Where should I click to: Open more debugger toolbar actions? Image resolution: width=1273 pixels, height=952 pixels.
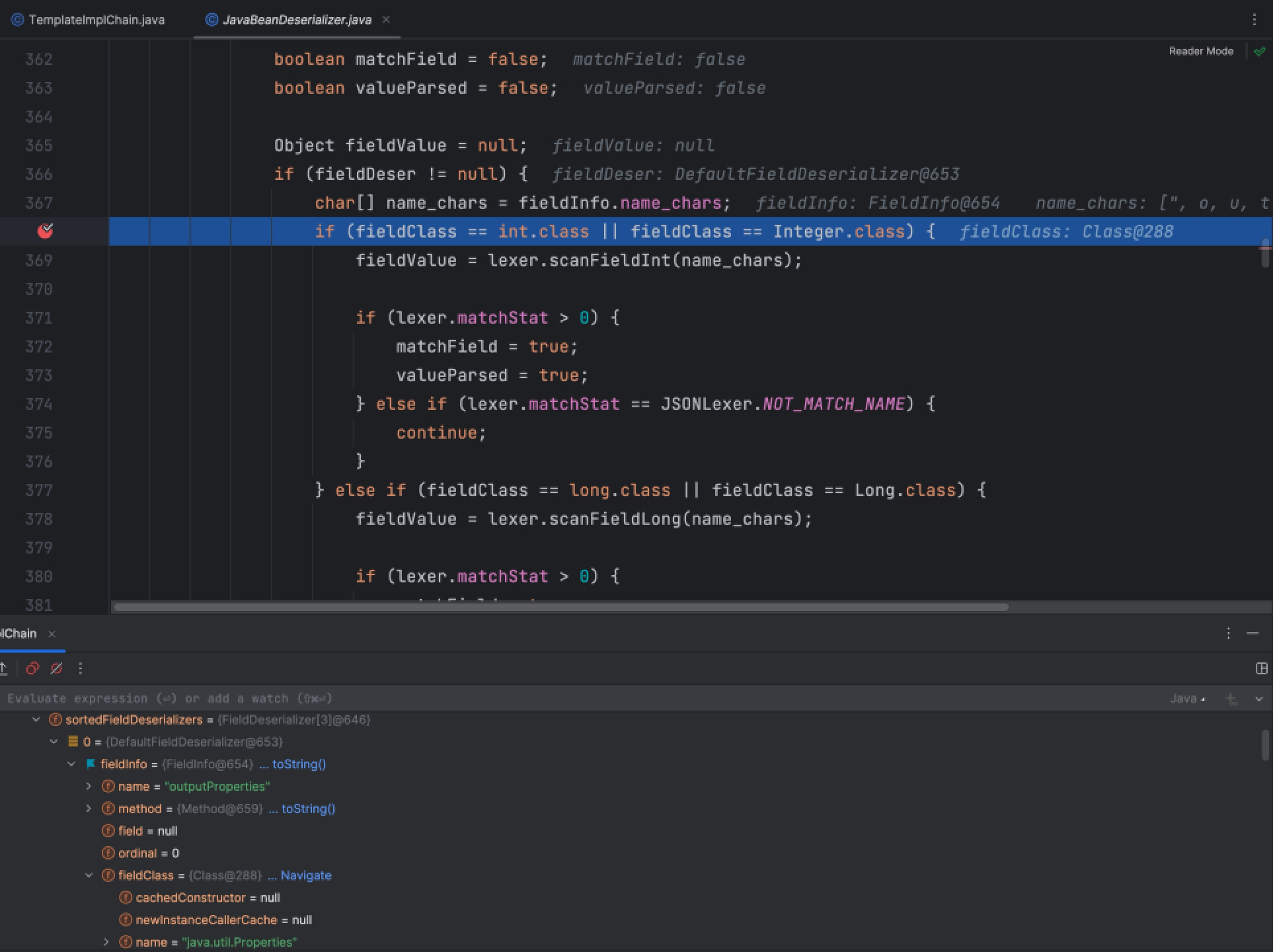tap(81, 668)
